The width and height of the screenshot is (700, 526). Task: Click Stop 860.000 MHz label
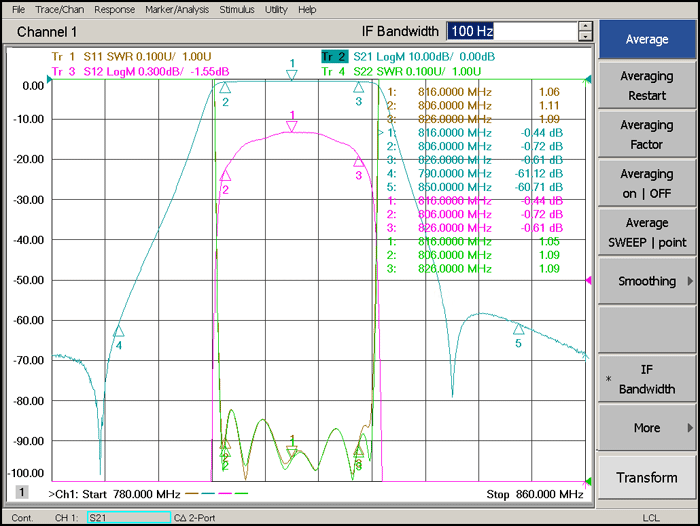pyautogui.click(x=535, y=494)
